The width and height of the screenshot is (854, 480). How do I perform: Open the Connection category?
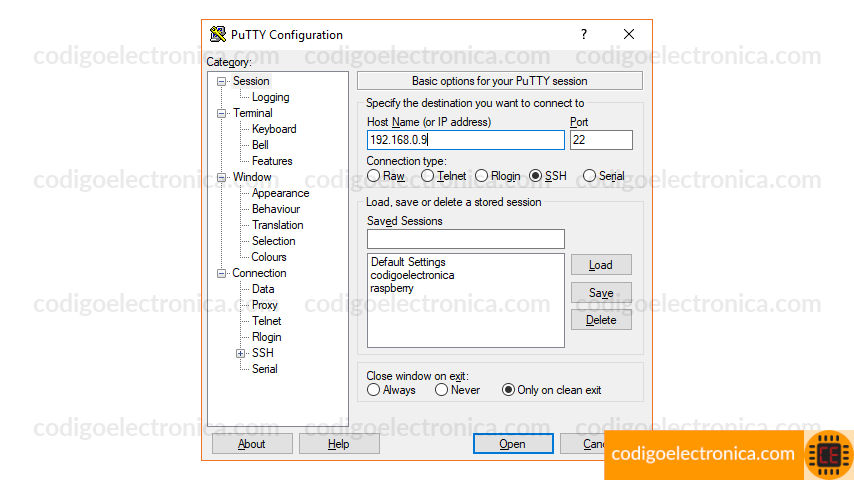pos(259,273)
